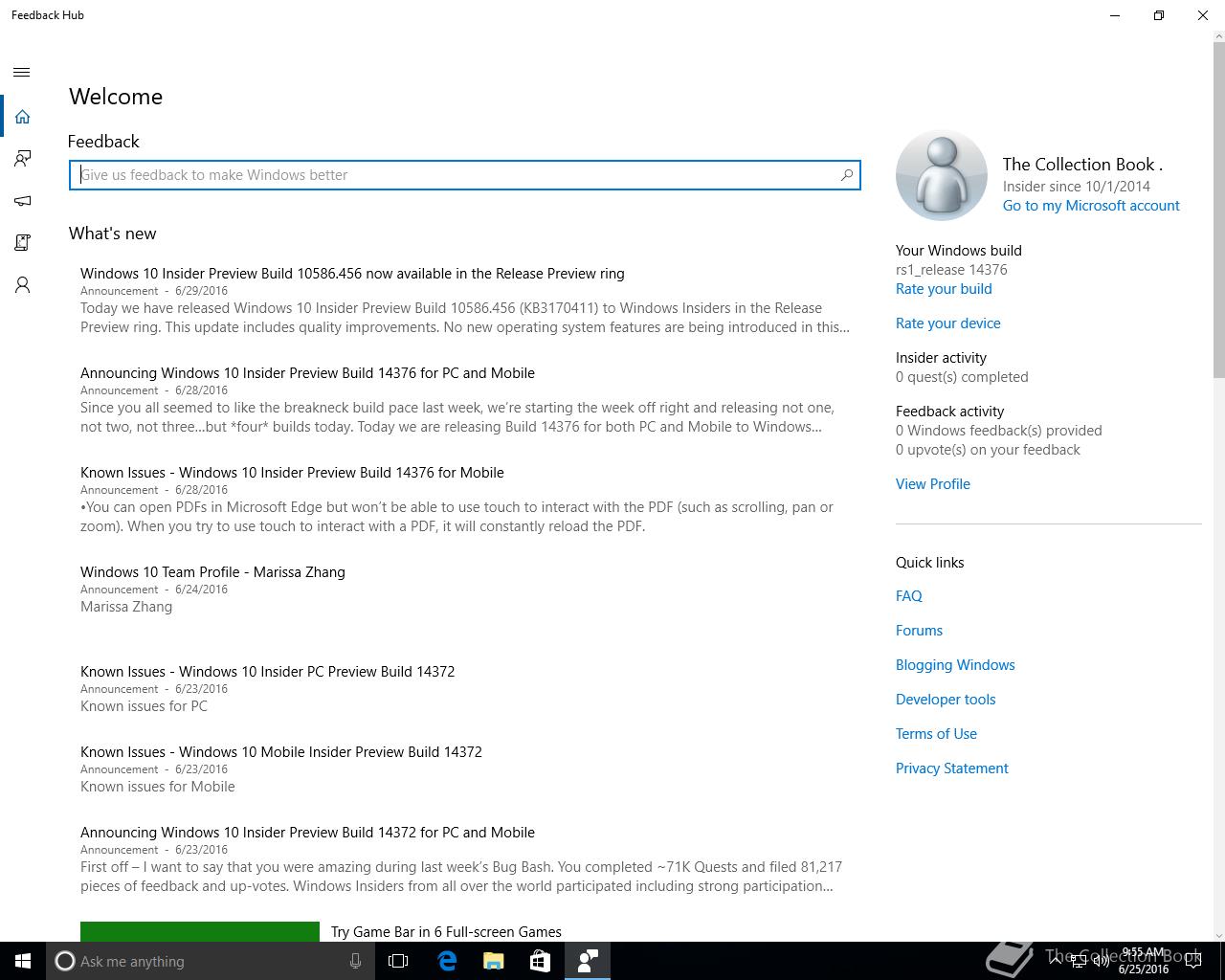The image size is (1225, 980).
Task: Click the scrollbar down arrow
Action: (x=1218, y=935)
